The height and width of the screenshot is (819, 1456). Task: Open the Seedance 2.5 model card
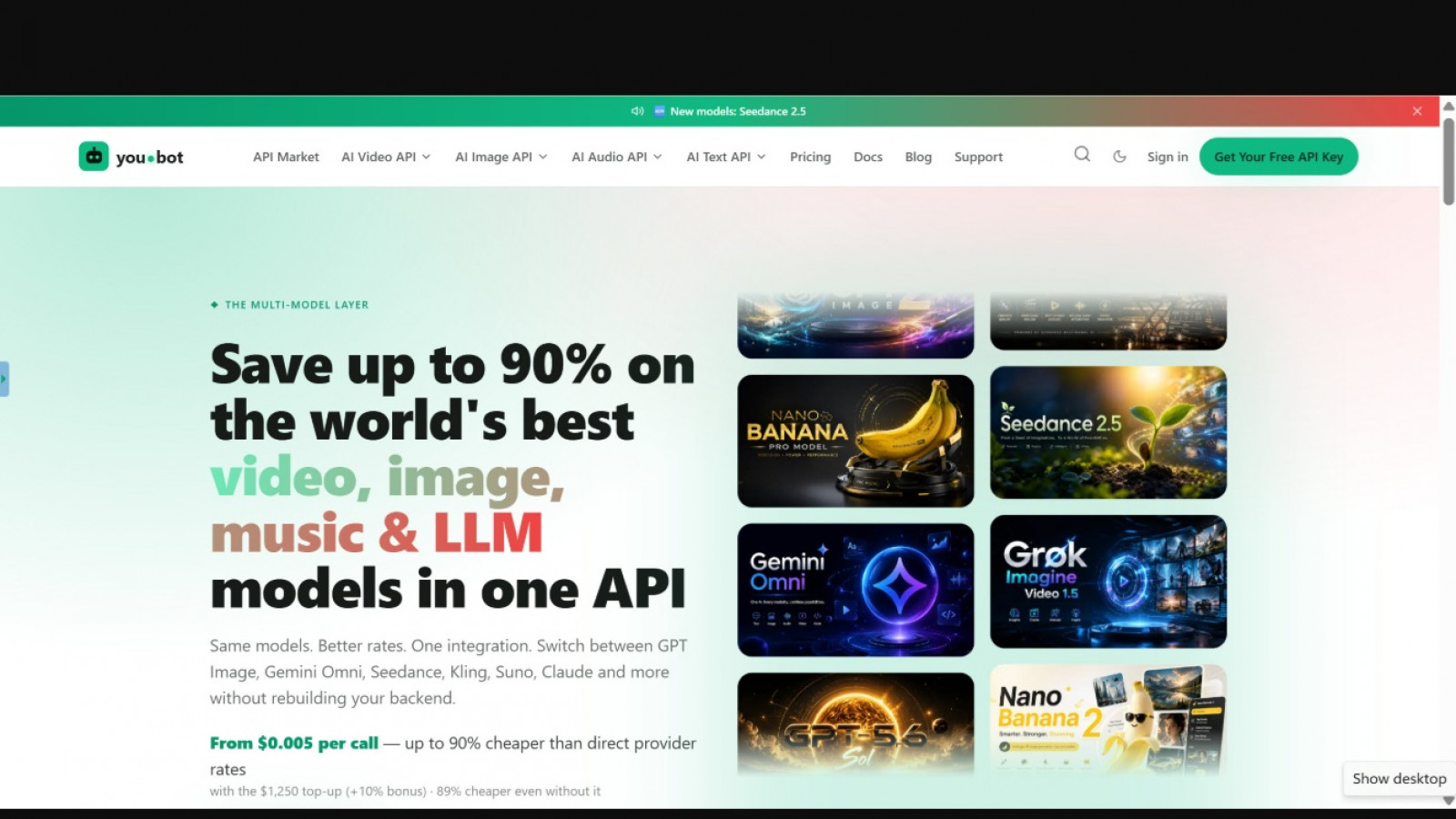coord(1108,432)
